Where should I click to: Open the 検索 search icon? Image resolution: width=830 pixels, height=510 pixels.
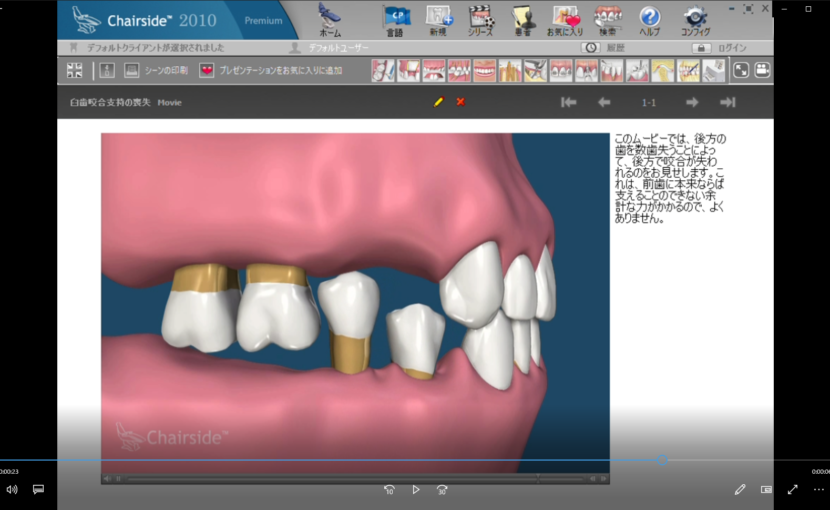607,21
